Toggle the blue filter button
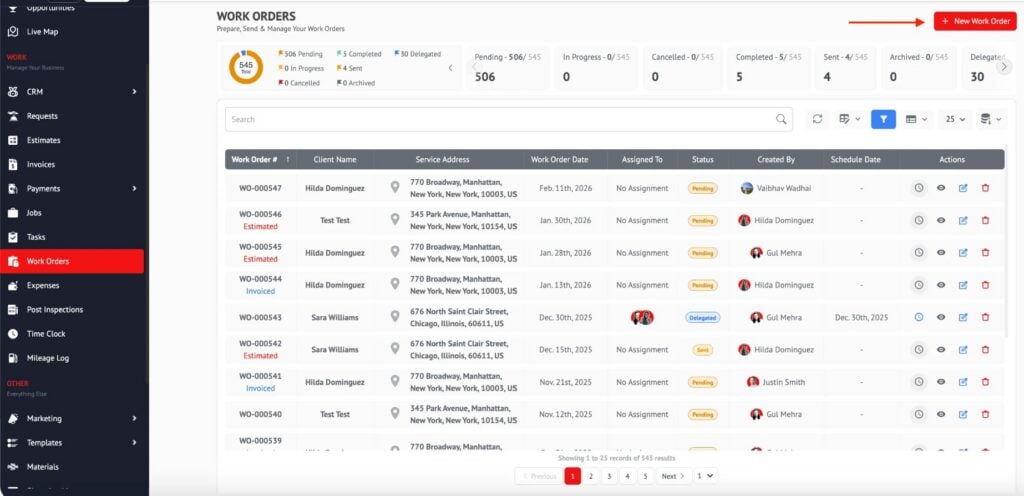The height and width of the screenshot is (496, 1024). point(883,119)
